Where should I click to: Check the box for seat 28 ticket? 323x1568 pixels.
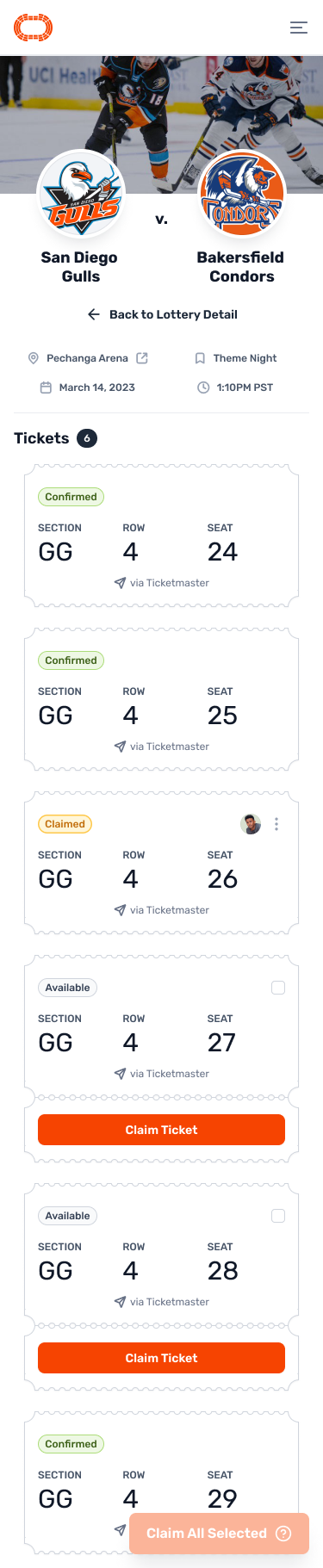pos(278,1216)
